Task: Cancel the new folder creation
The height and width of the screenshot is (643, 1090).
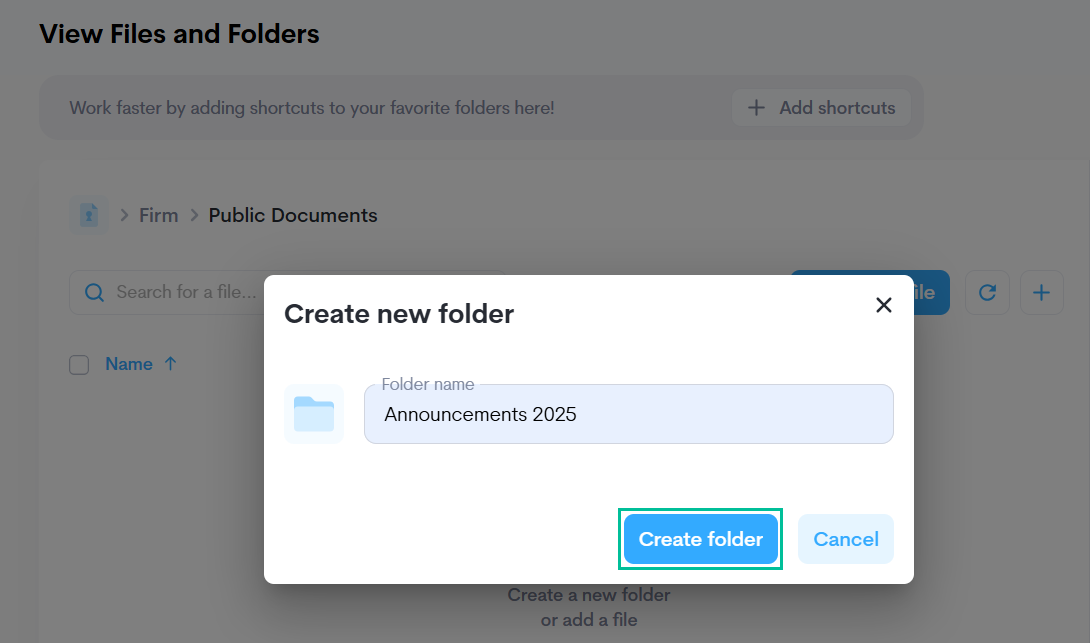Action: tap(845, 539)
